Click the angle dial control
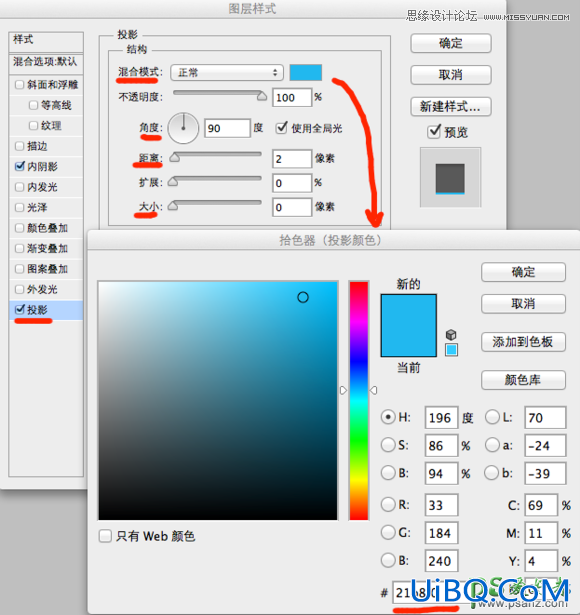 tap(183, 128)
